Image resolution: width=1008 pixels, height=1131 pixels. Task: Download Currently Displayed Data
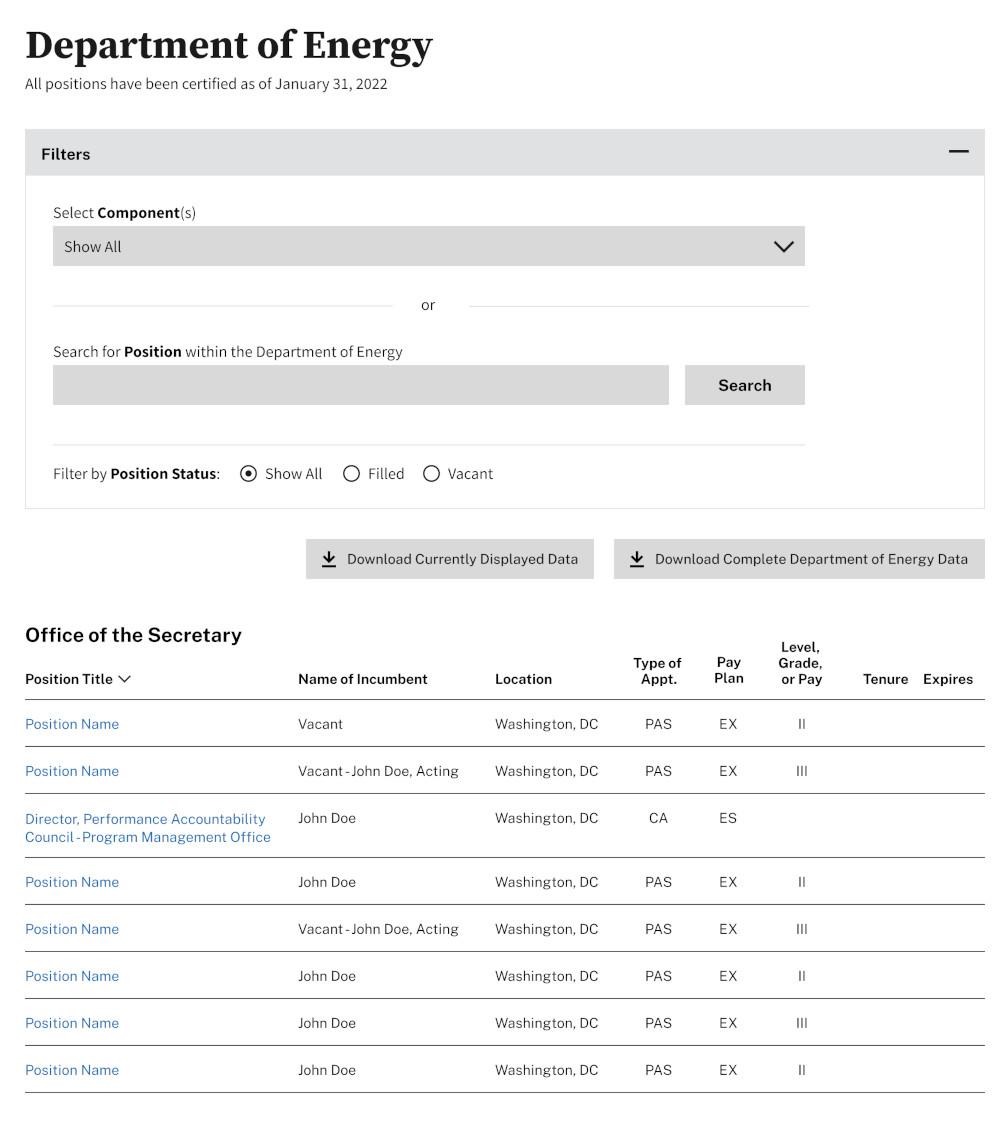(x=450, y=559)
